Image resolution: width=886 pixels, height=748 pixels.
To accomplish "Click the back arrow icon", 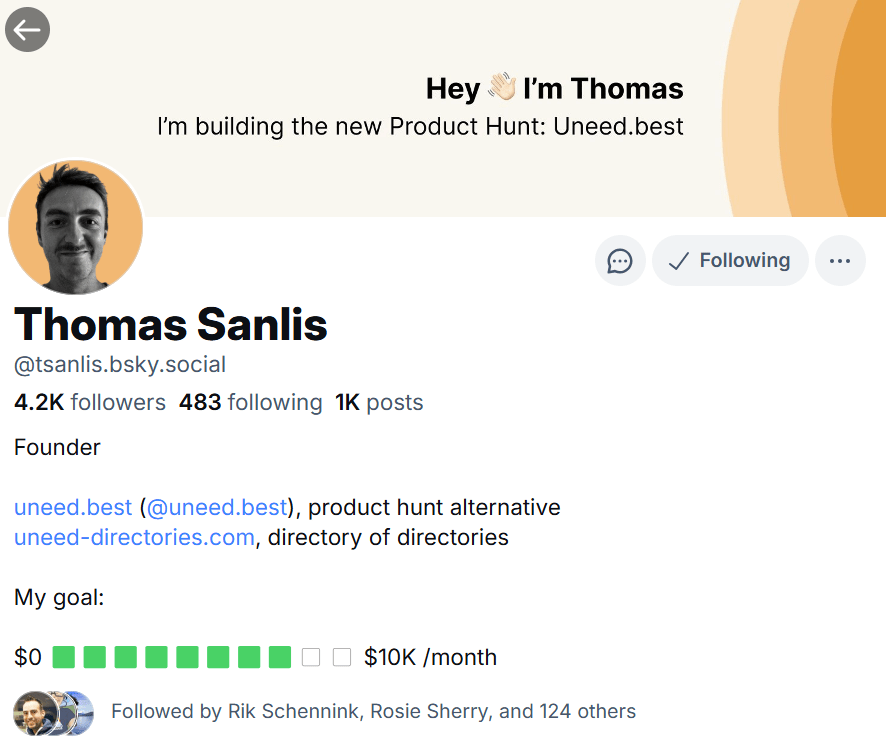I will tap(27, 29).
